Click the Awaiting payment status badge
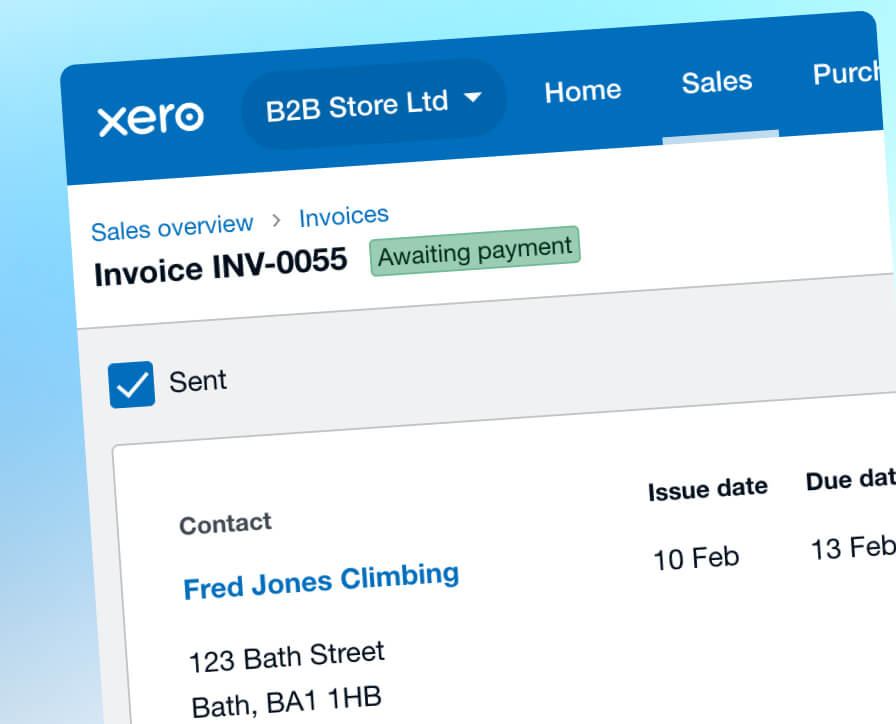The width and height of the screenshot is (896, 724). click(474, 251)
